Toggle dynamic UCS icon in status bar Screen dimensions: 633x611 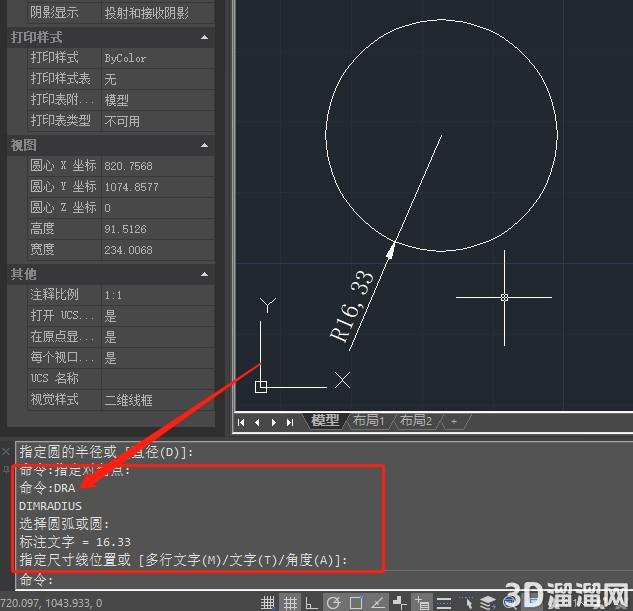[x=400, y=603]
